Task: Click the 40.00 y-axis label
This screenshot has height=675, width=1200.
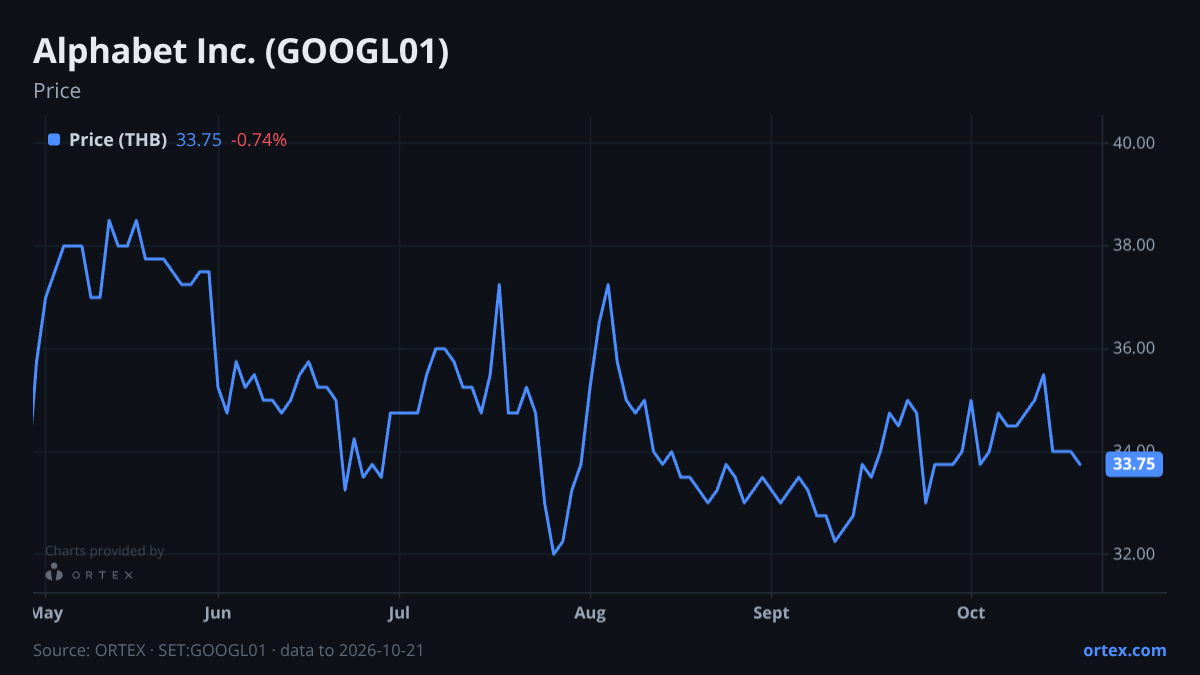Action: (x=1134, y=143)
